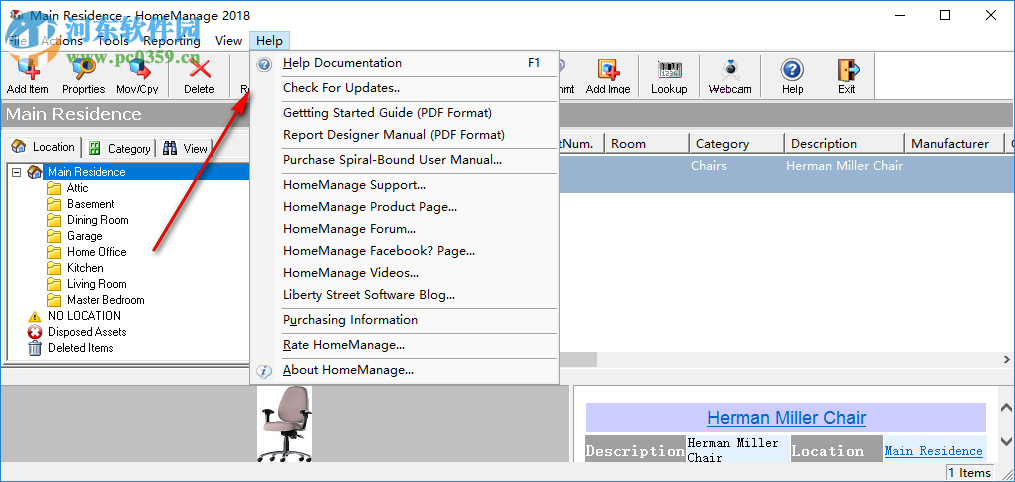1015x482 pixels.
Task: Open the Reporting menu
Action: tap(172, 41)
